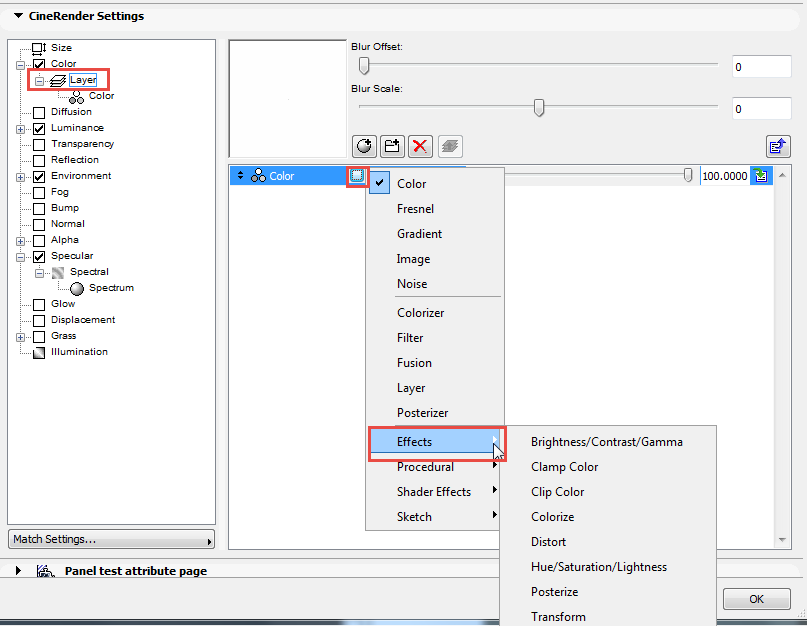Open the Shader Effects submenu
The image size is (807, 626).
[434, 492]
